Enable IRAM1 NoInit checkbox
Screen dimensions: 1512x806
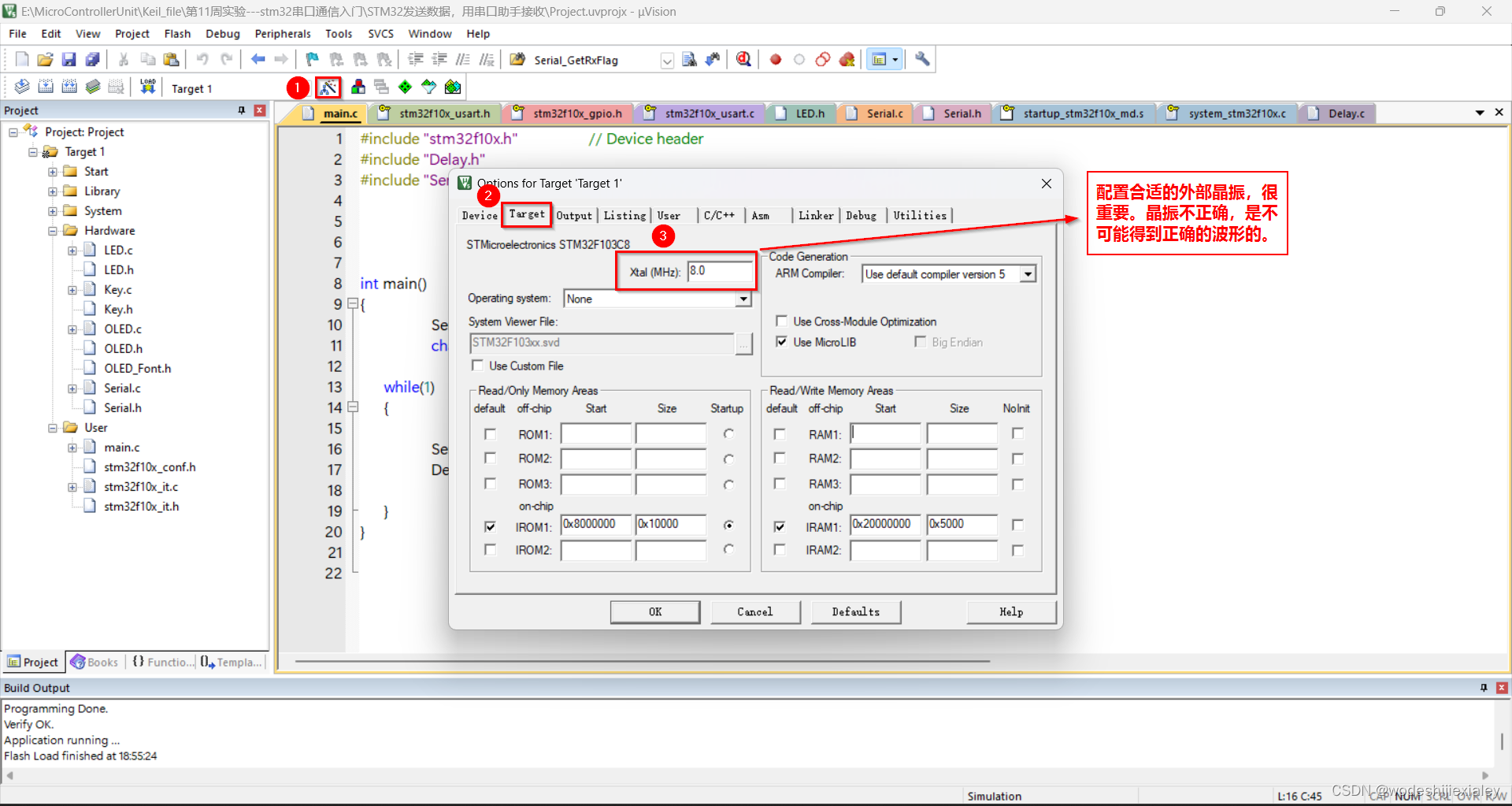tap(1017, 524)
